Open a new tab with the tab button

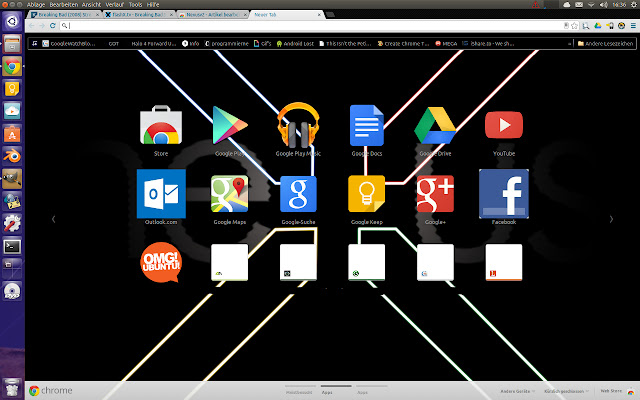pyautogui.click(x=330, y=14)
